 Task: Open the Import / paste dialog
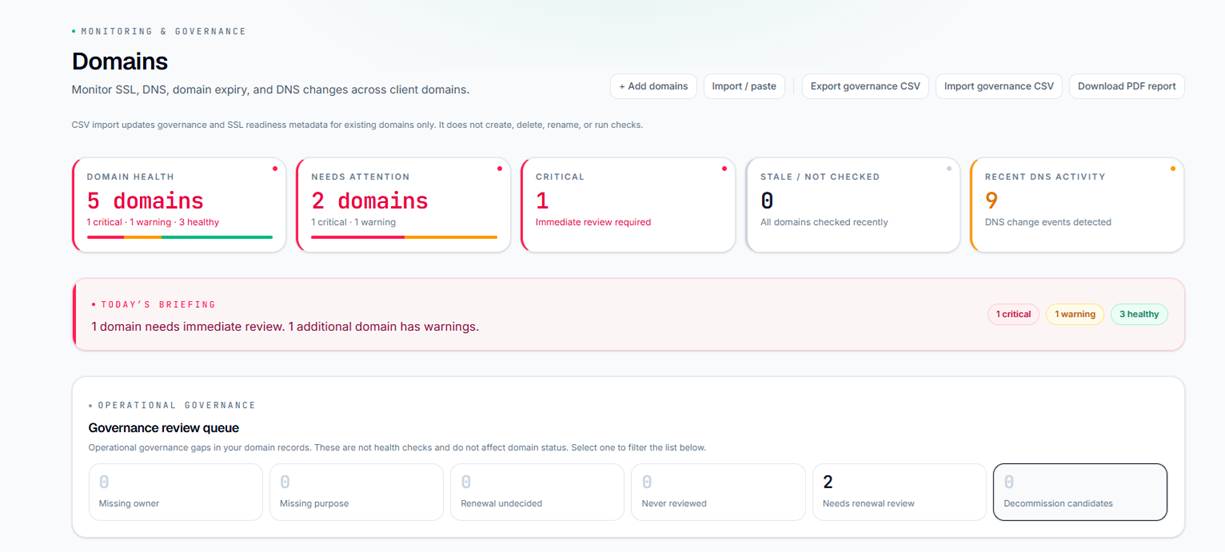744,86
